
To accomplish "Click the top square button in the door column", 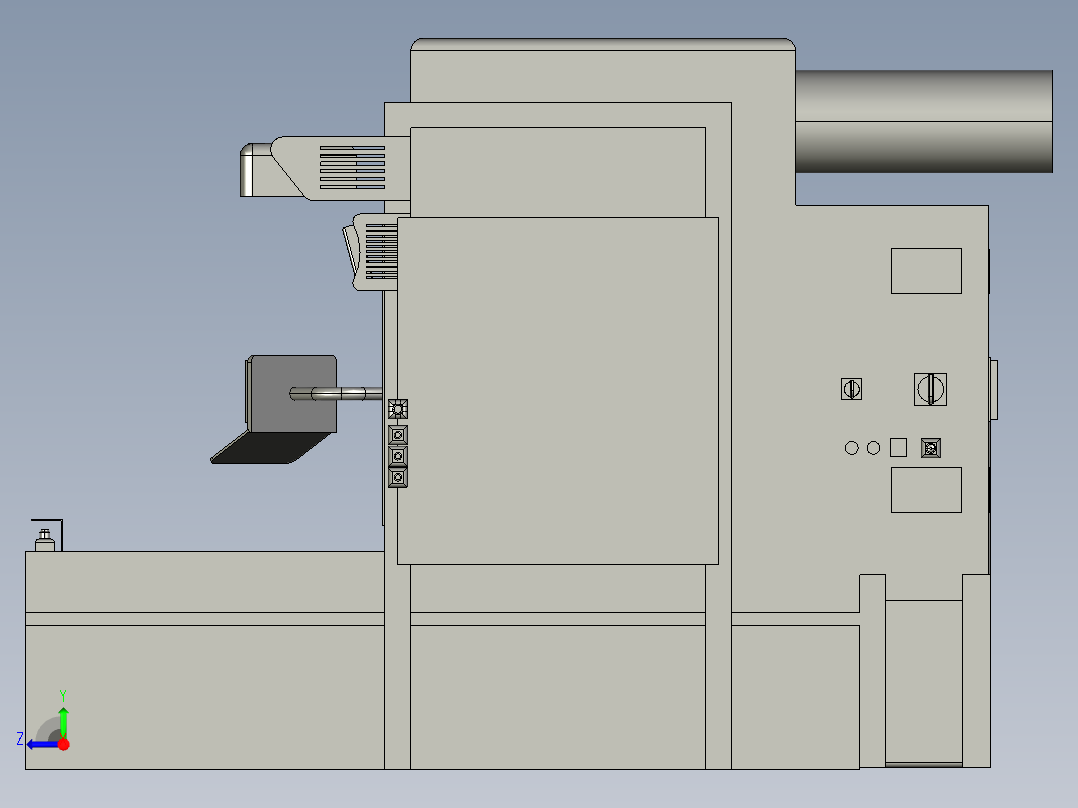I will coord(397,435).
